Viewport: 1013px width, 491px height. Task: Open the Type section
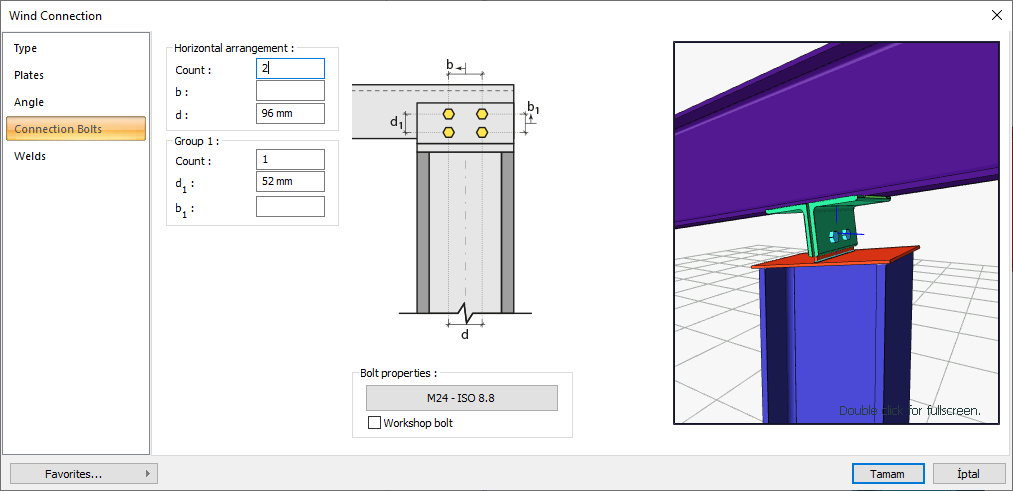(x=26, y=48)
